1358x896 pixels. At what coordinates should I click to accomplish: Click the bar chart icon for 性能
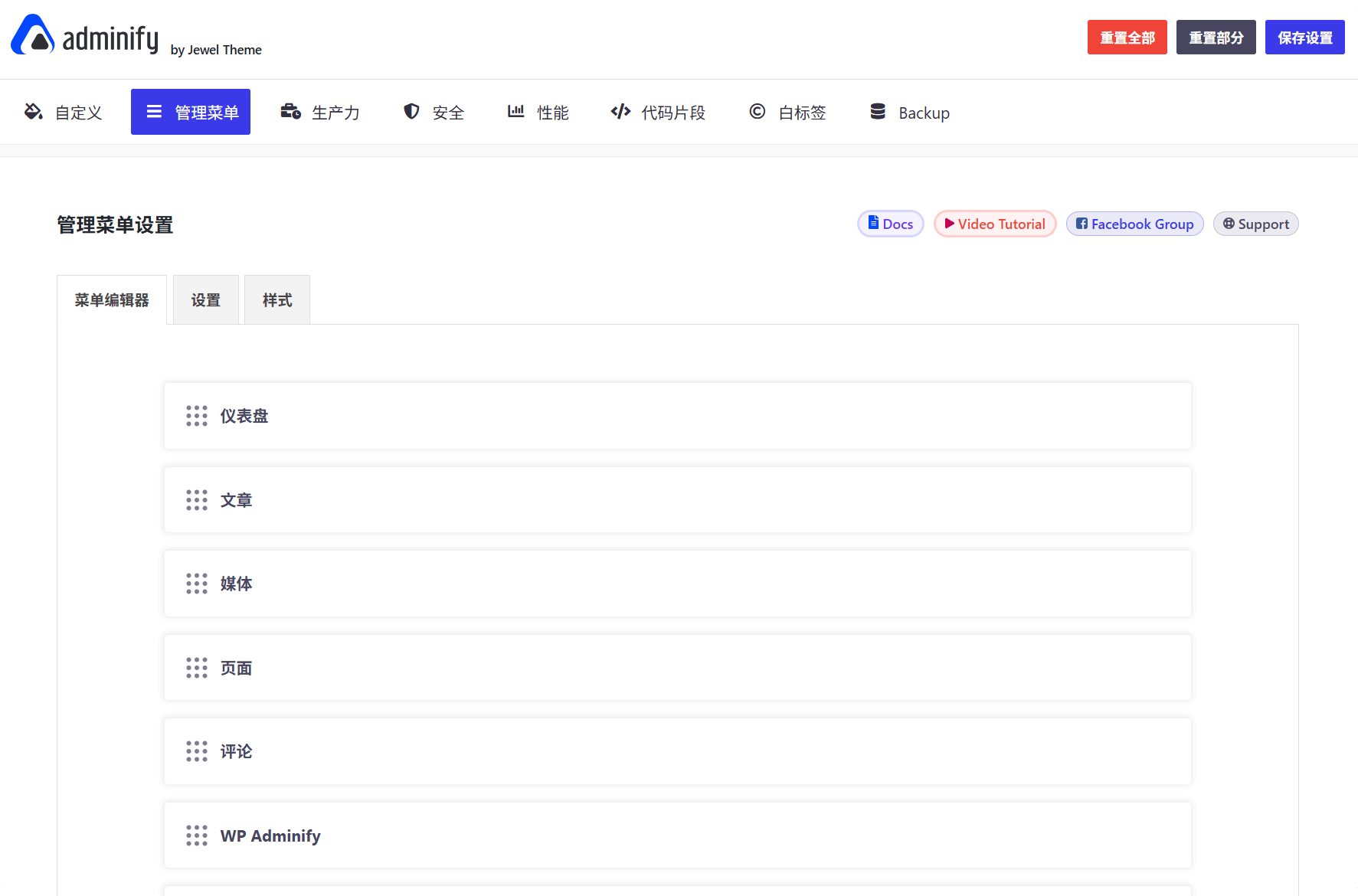516,112
